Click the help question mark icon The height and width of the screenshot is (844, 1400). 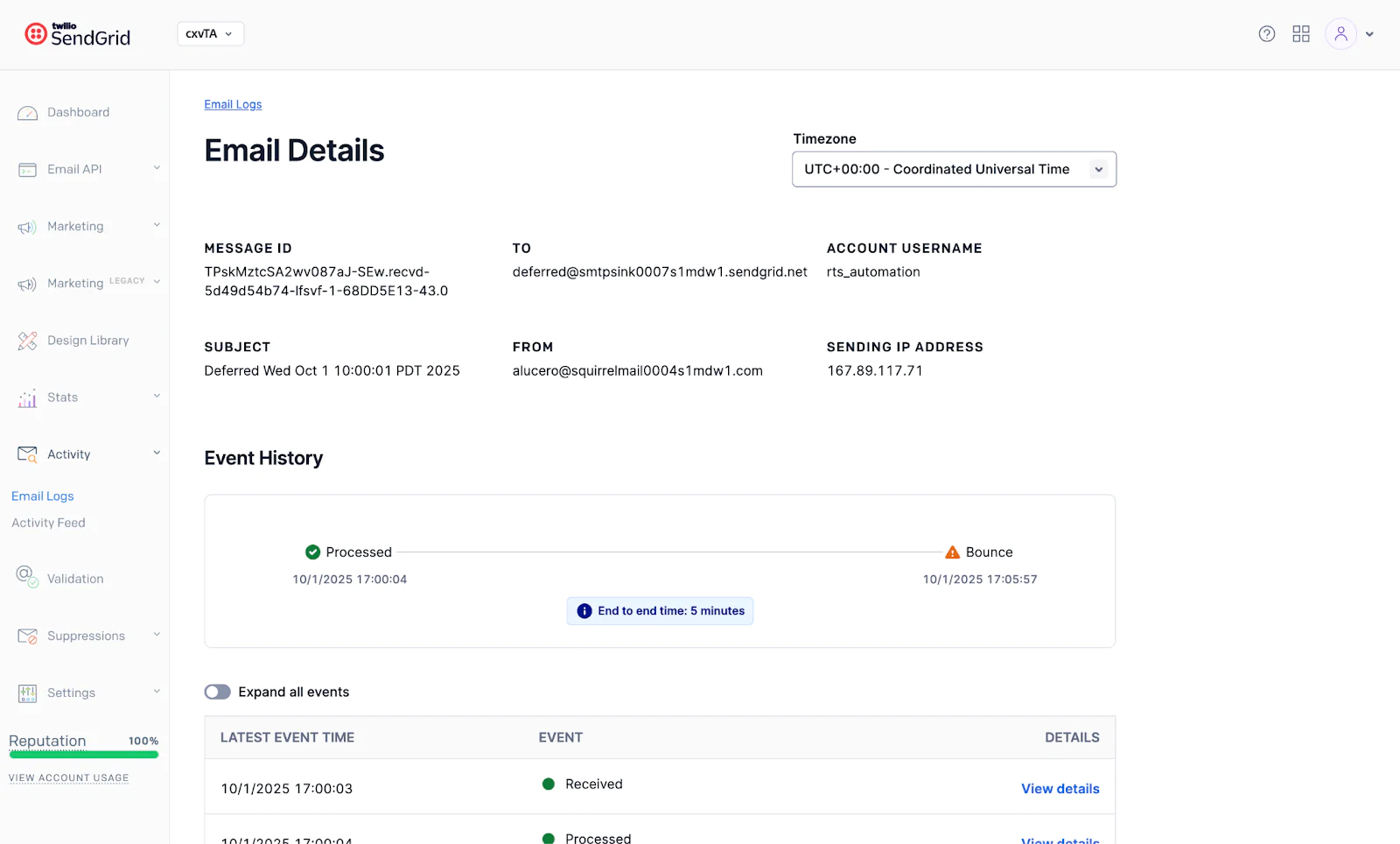tap(1266, 33)
